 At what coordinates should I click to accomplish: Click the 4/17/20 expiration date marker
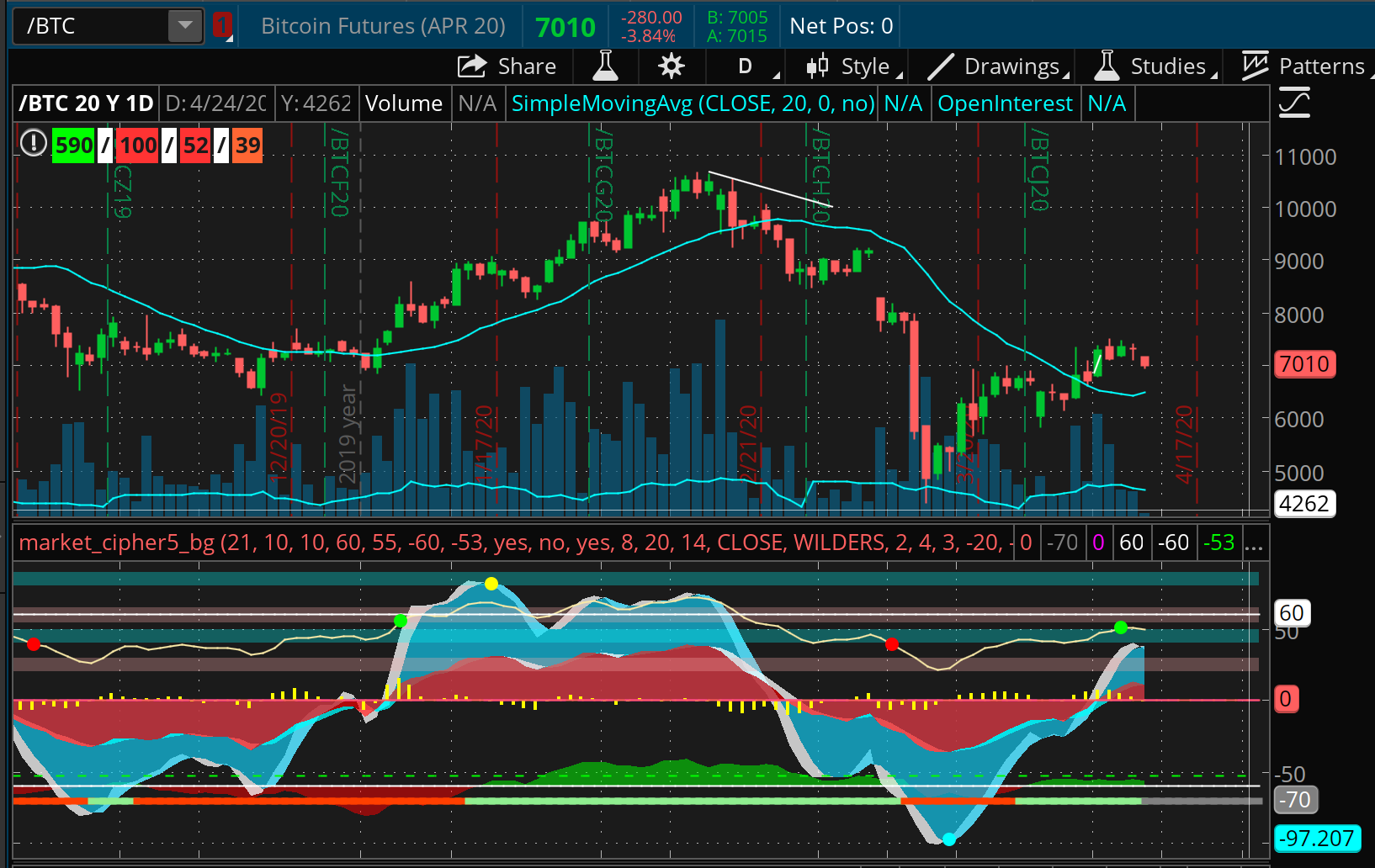pos(1185,444)
